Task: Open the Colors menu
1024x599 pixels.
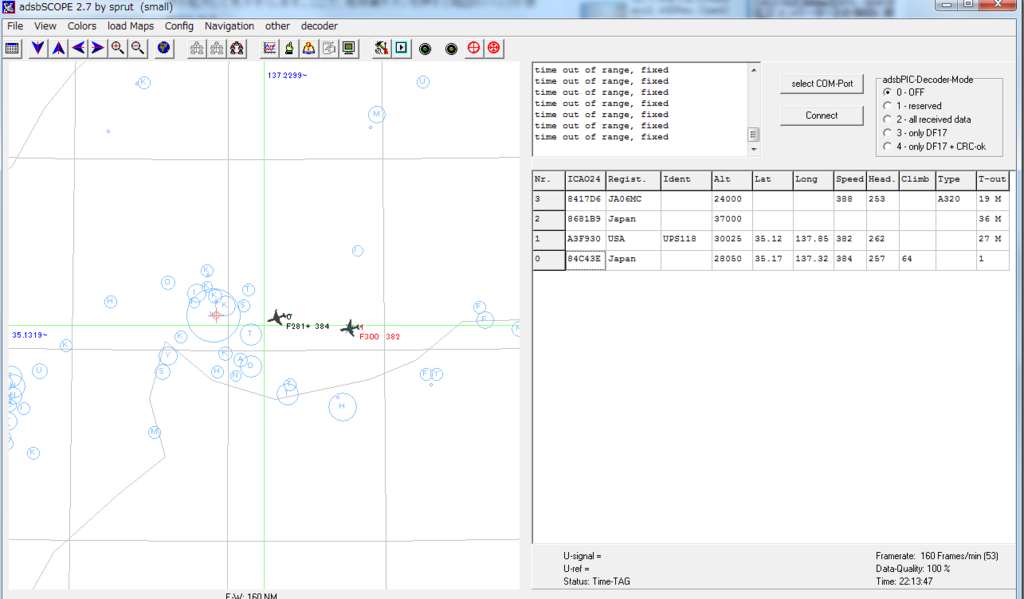Action: tap(82, 26)
